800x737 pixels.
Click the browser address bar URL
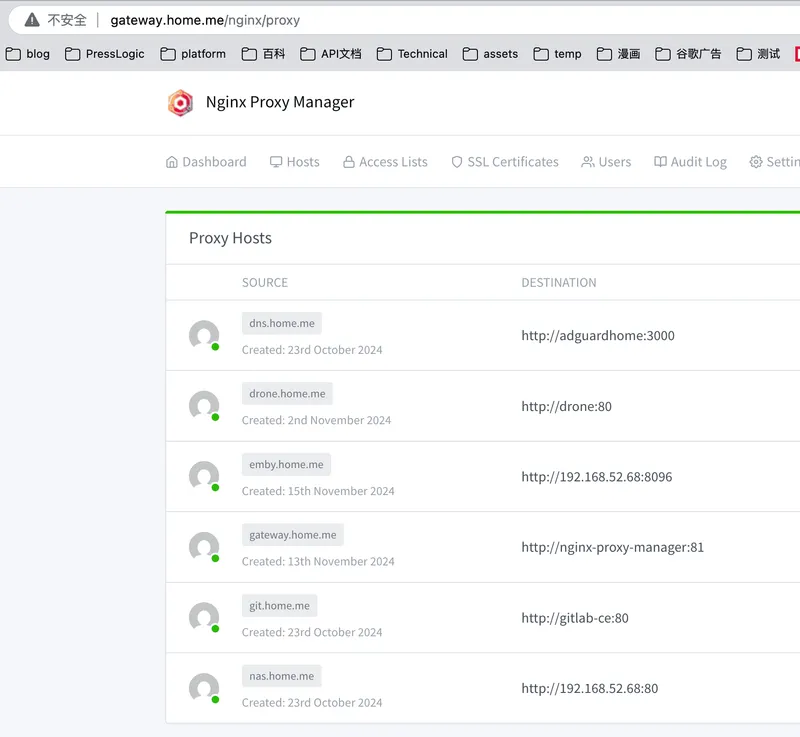pos(205,20)
